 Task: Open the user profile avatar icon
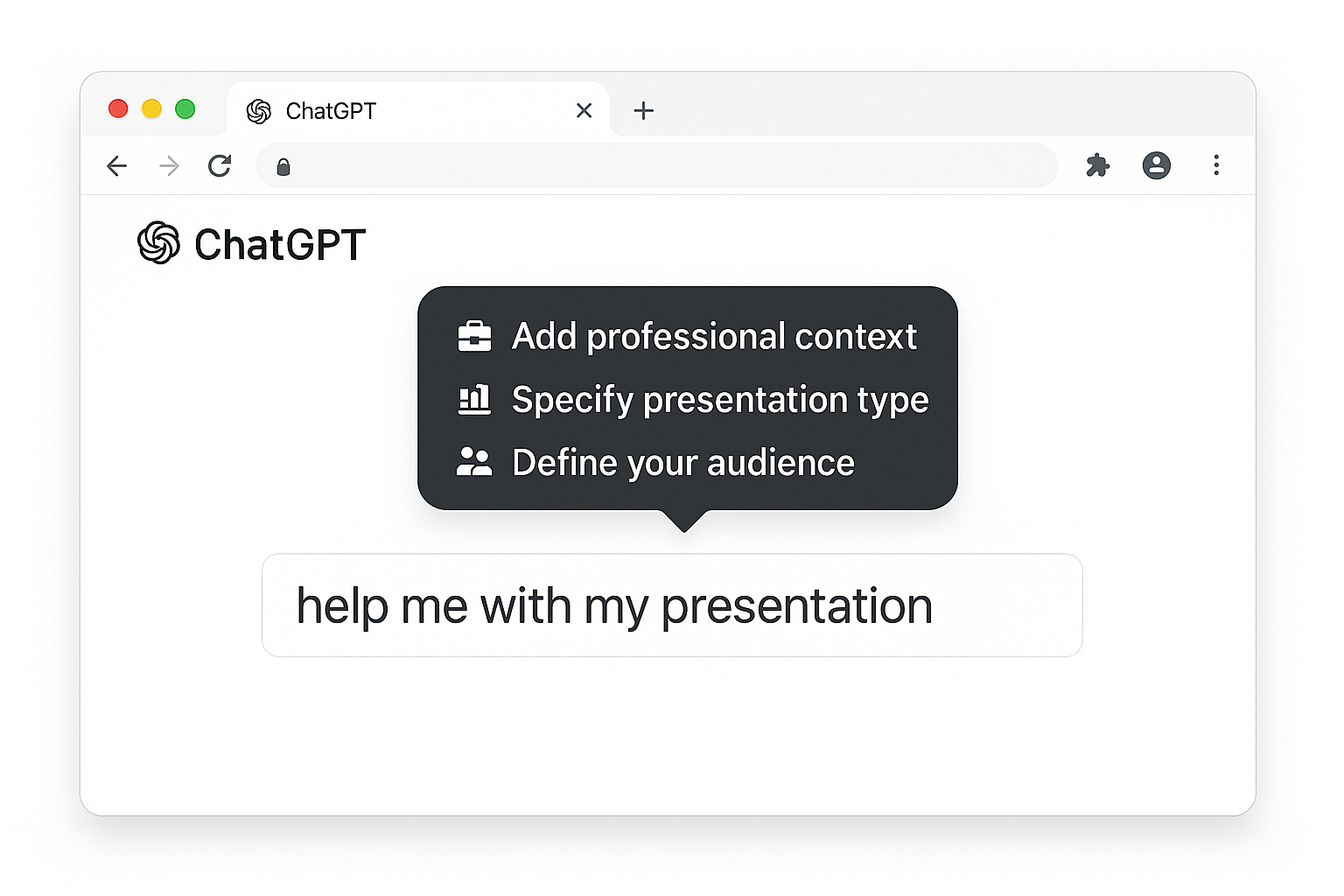[x=1156, y=165]
